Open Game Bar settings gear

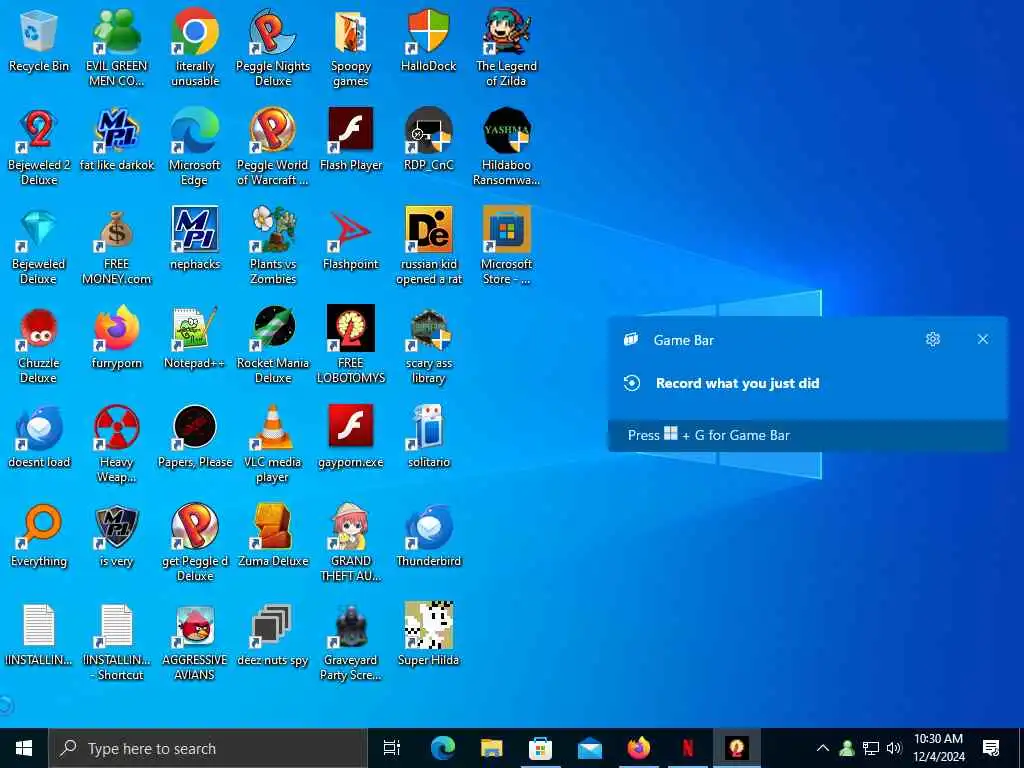(x=933, y=339)
